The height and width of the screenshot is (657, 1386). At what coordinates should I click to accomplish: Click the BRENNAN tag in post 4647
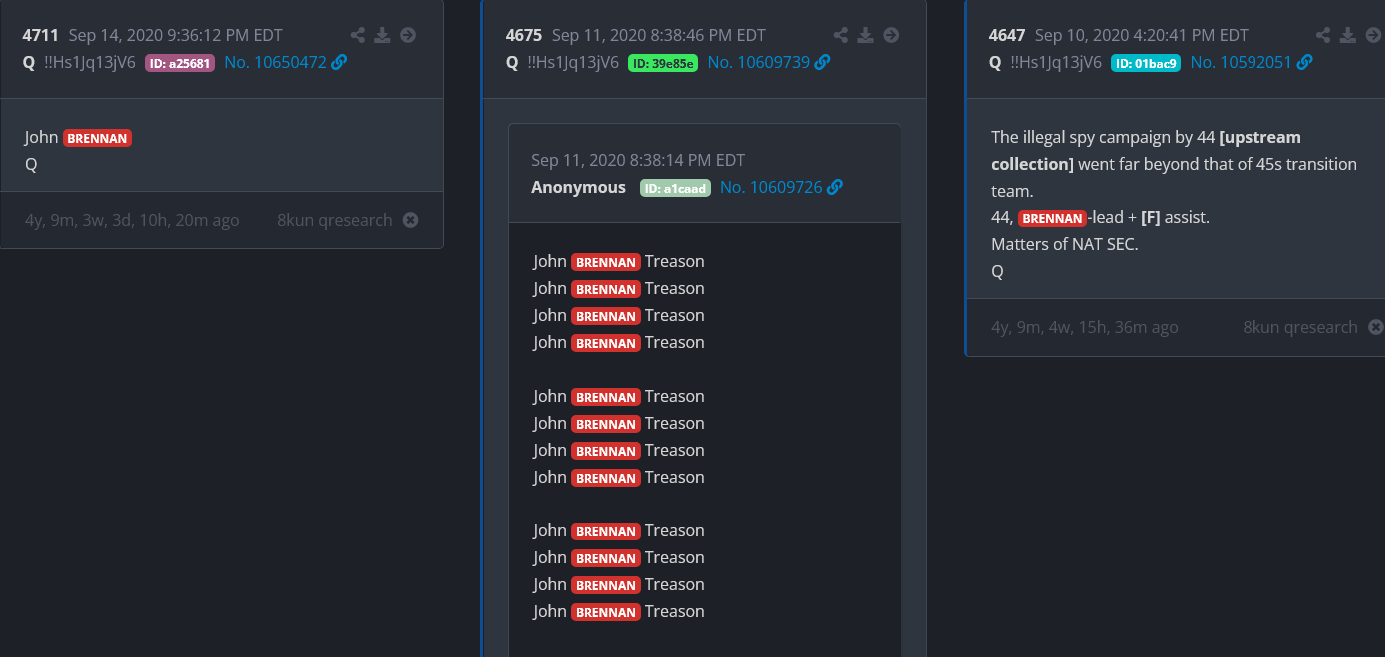[1052, 218]
